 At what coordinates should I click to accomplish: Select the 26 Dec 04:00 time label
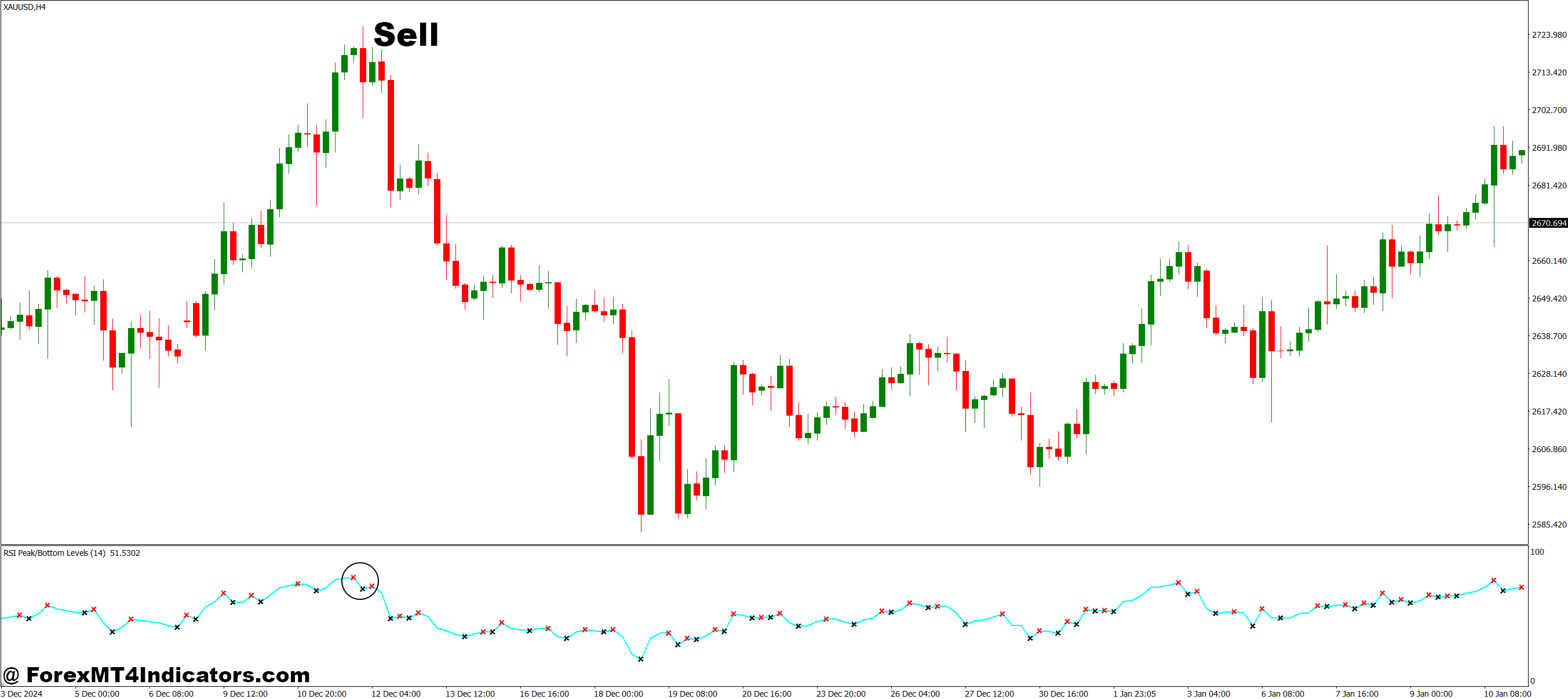tap(915, 694)
